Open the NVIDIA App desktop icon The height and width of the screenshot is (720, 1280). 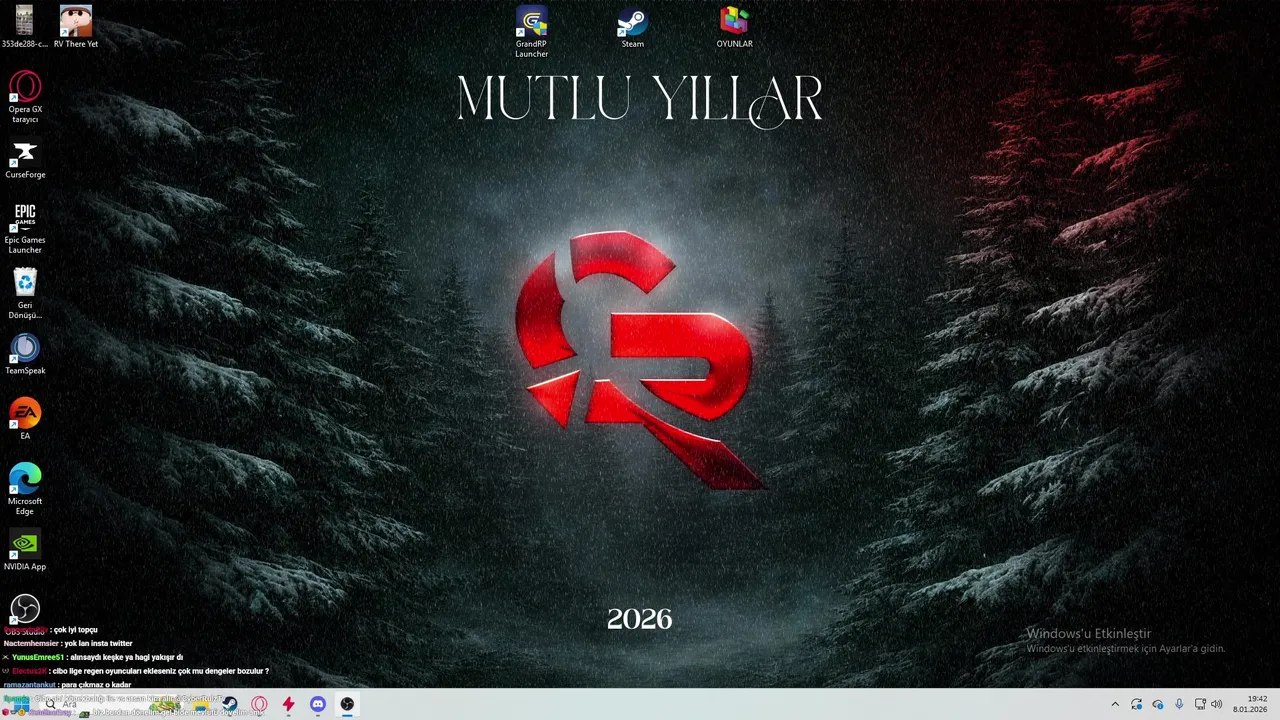pos(25,551)
